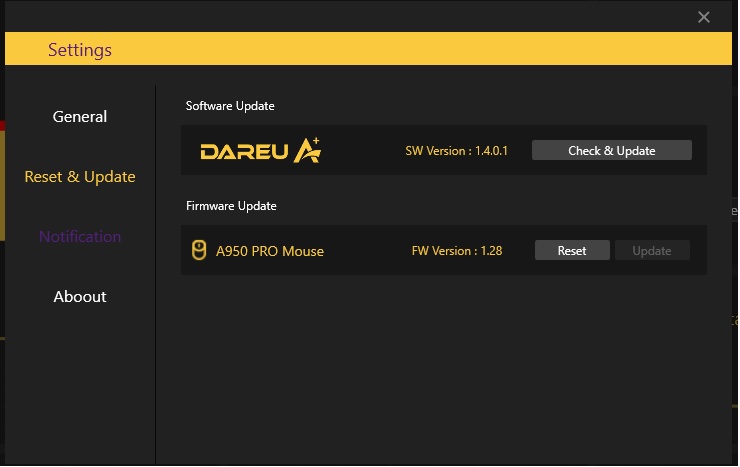Close the Settings dialog with the X
The image size is (740, 467).
pos(703,17)
